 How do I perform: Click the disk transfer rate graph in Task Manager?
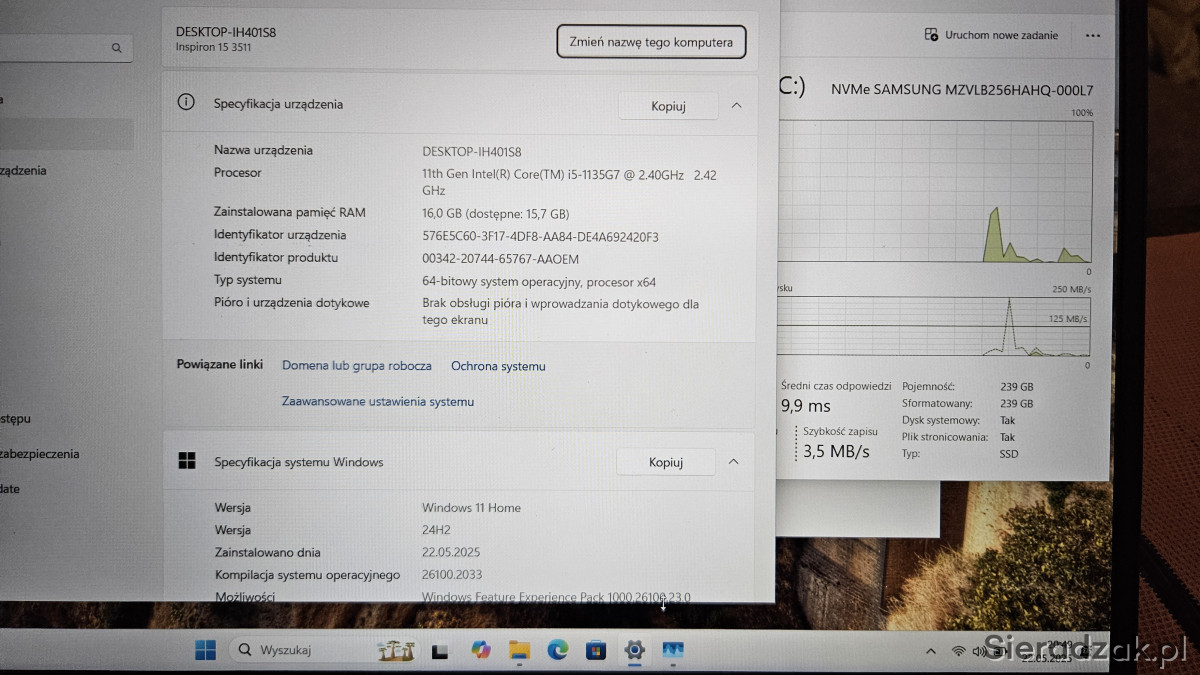[x=932, y=327]
